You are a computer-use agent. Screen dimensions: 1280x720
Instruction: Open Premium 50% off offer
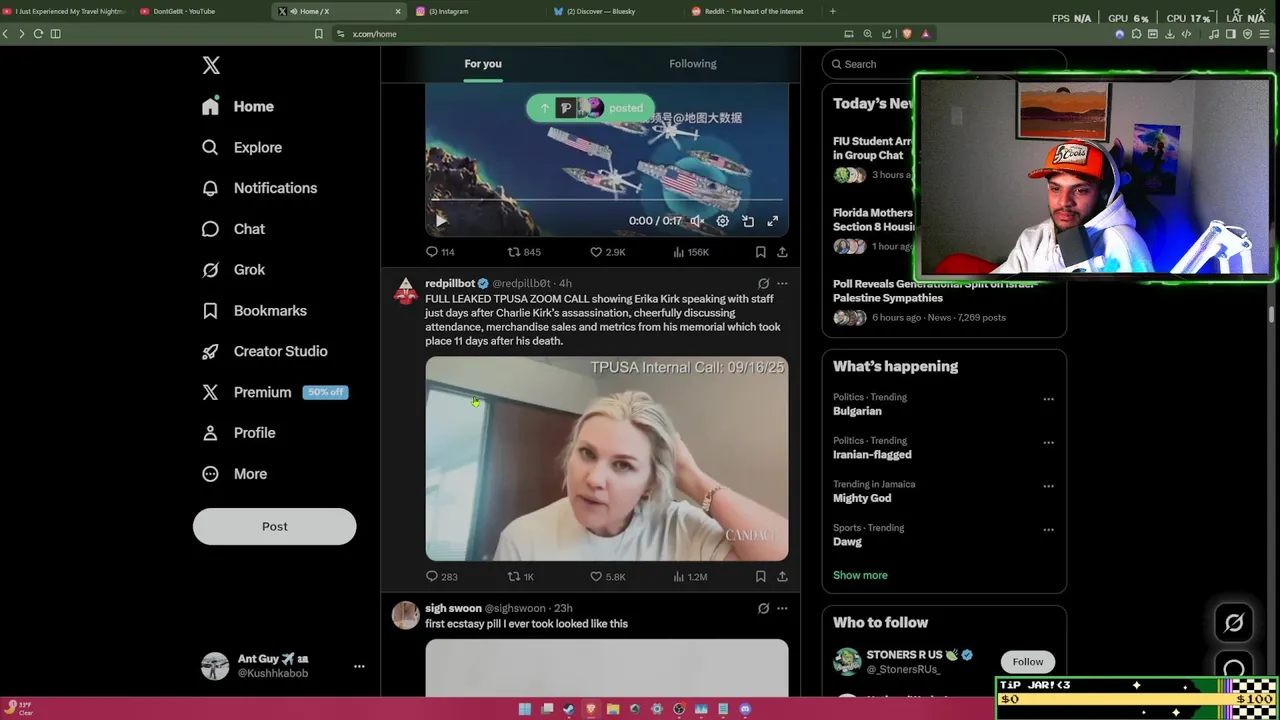pyautogui.click(x=275, y=392)
